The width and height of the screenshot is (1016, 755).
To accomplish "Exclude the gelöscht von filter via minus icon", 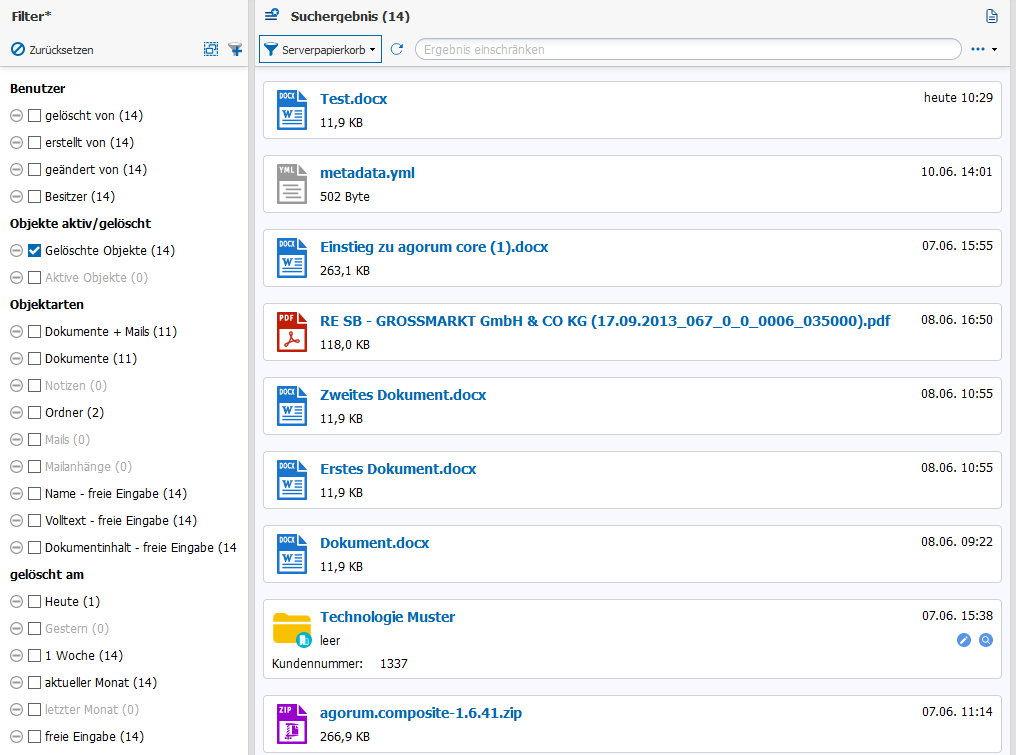I will pos(17,116).
